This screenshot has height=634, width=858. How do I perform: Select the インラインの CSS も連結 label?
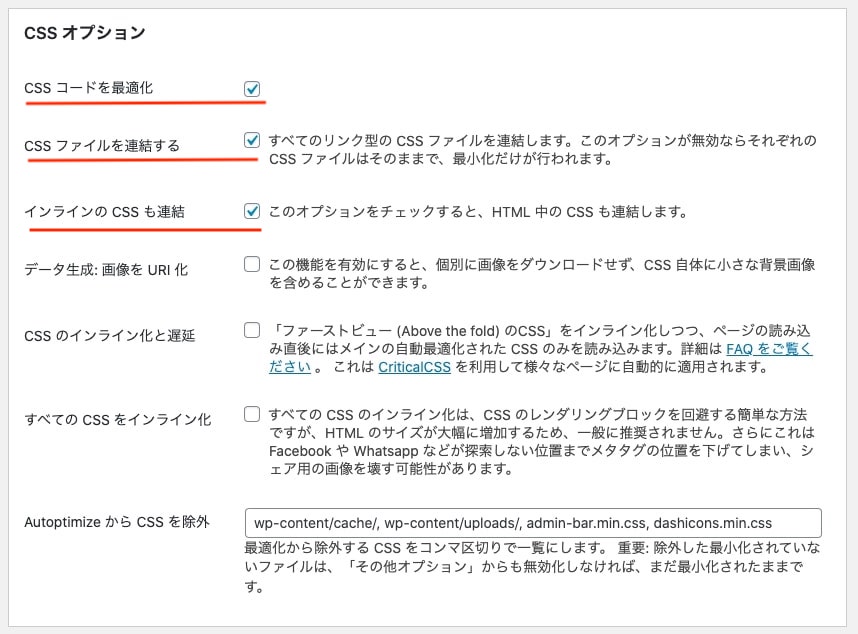coord(104,212)
